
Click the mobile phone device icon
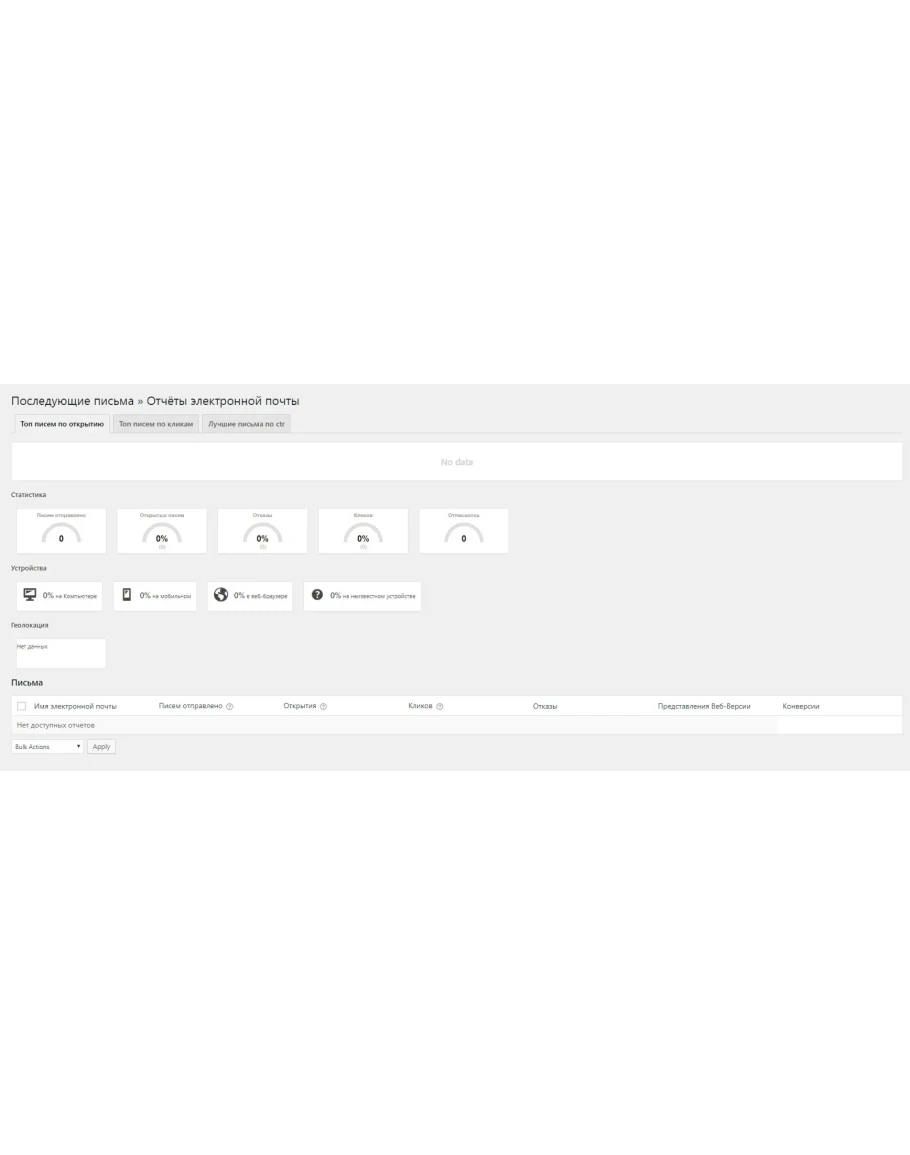tap(127, 595)
